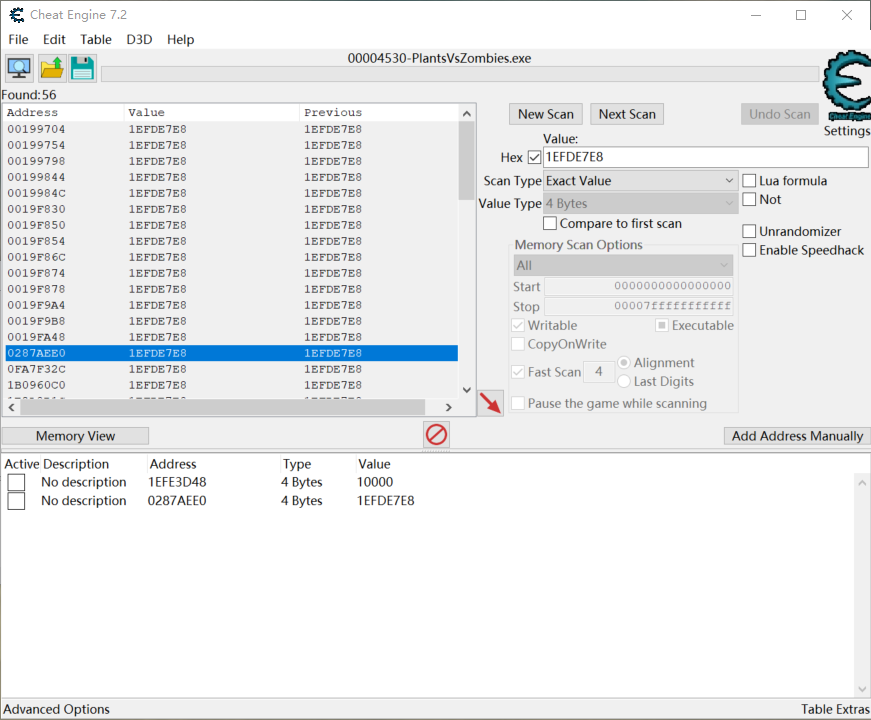Check the CopyOnWrite option
The image size is (871, 720).
pos(518,344)
